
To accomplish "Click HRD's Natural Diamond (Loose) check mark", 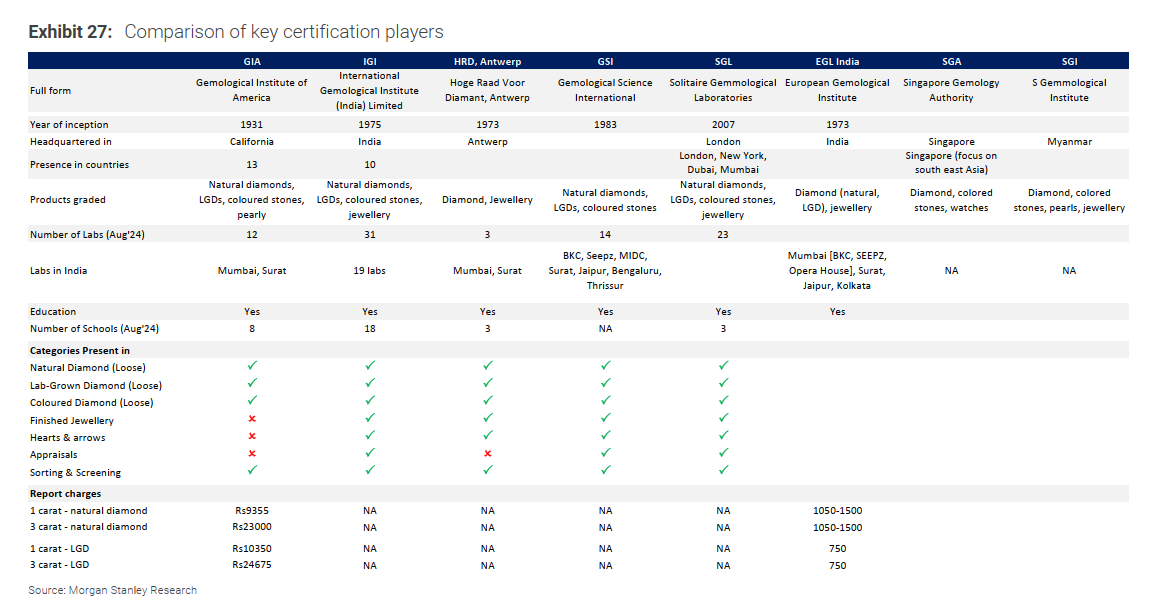I will click(487, 366).
